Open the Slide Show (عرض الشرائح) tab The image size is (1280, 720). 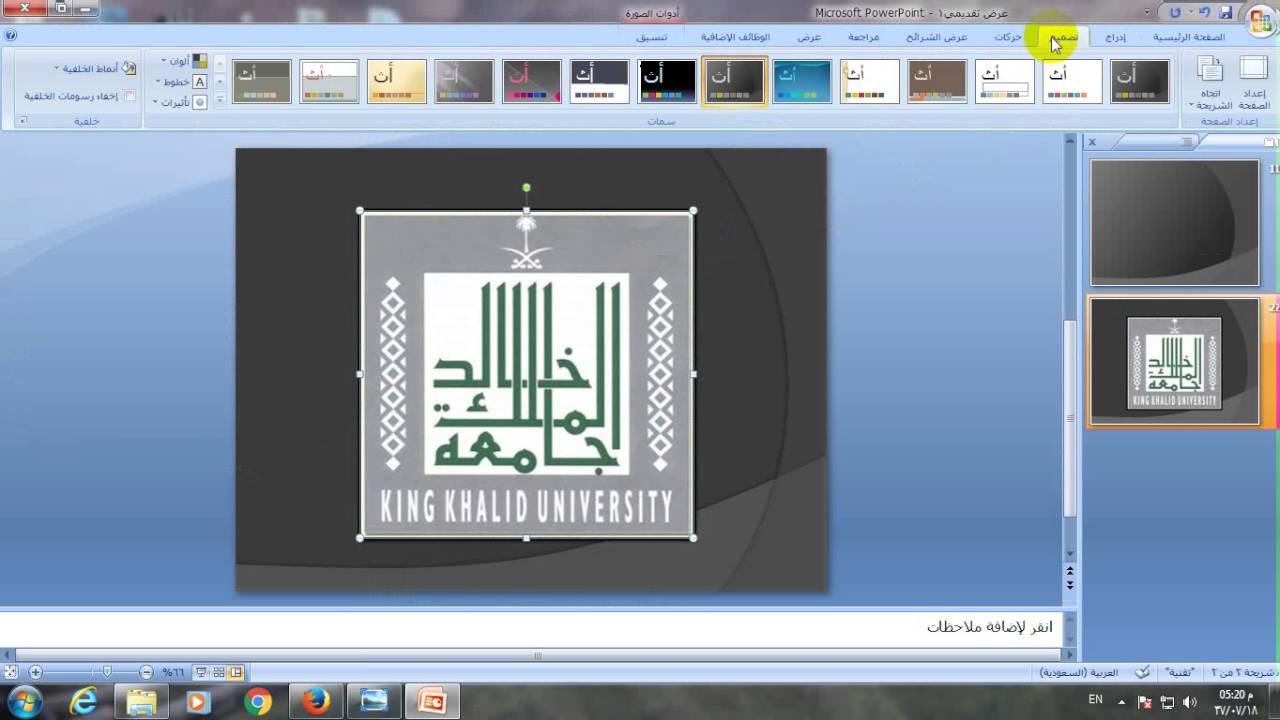tap(937, 37)
